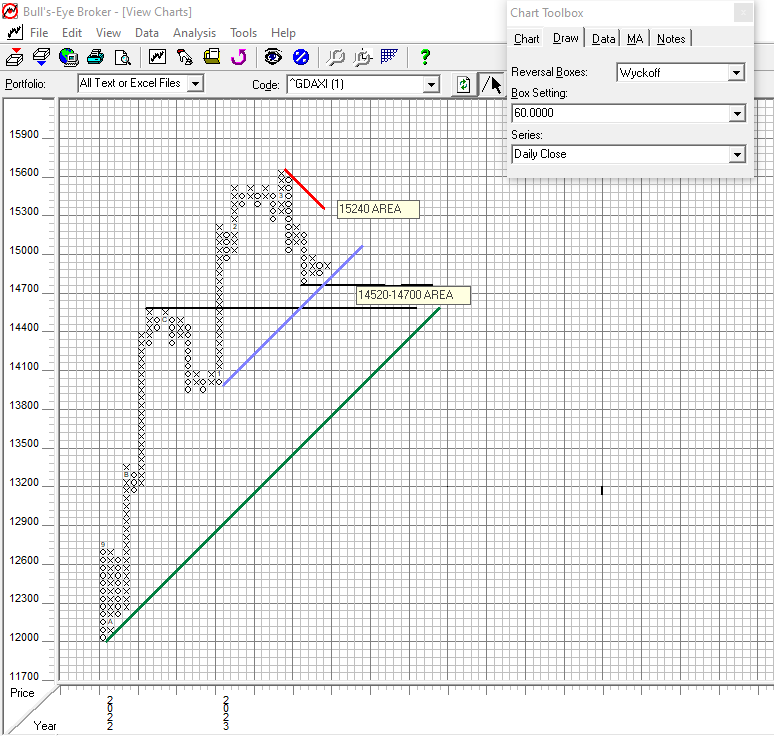Click the yellow folder portfolio icon
774x736 pixels.
point(212,57)
